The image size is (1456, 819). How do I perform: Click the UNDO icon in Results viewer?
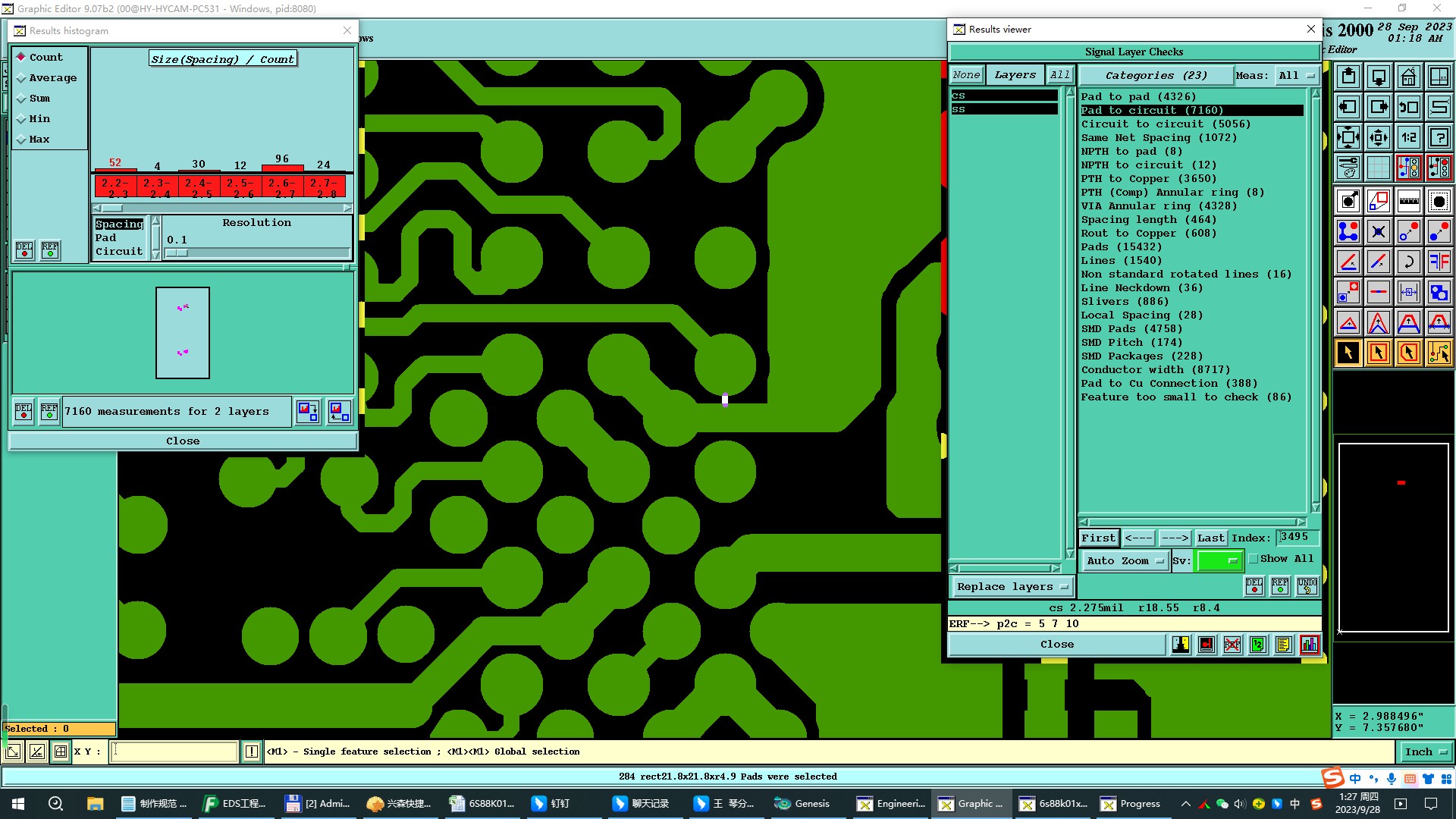point(1307,586)
